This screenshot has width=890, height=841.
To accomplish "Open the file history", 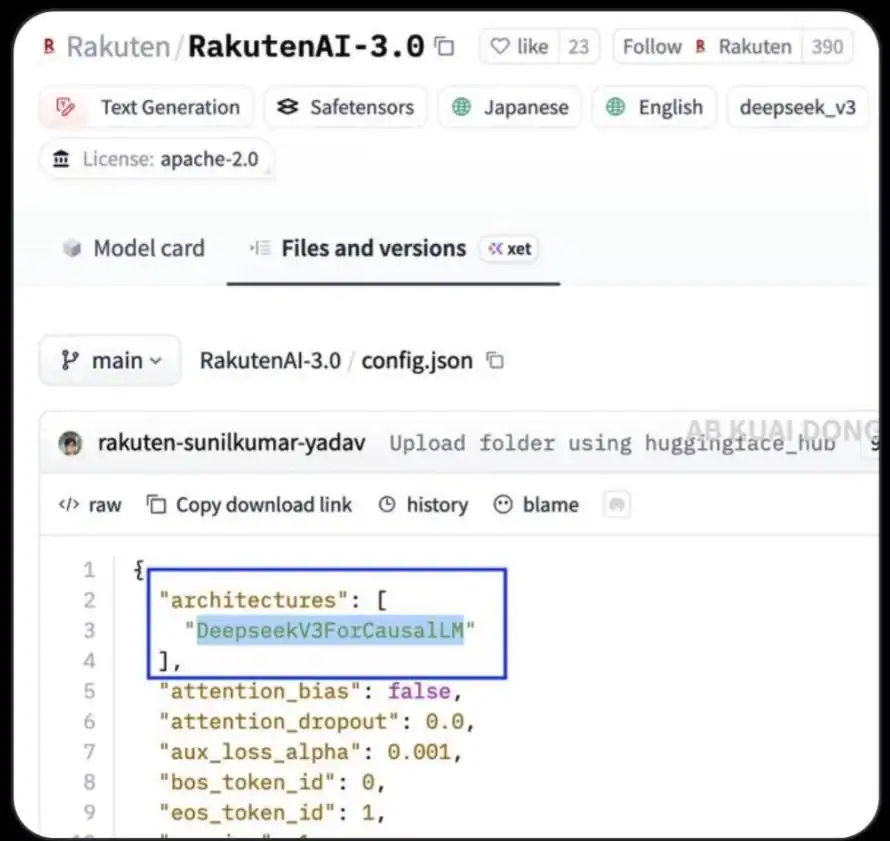I will (x=424, y=505).
